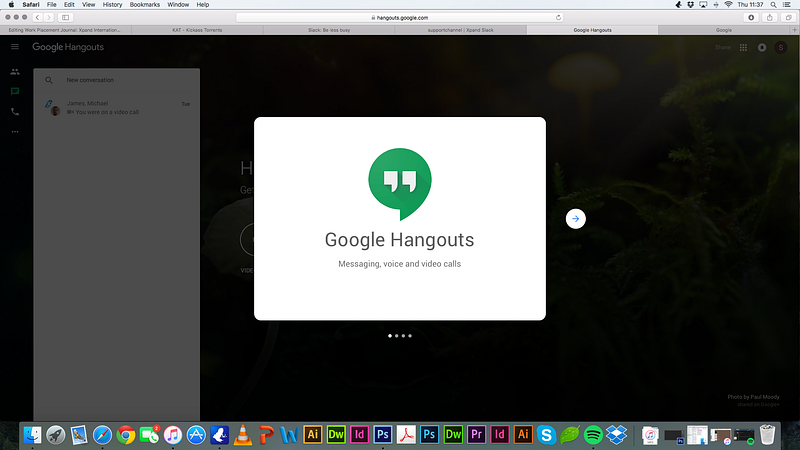Open App Store icon in Dock
The width and height of the screenshot is (800, 450).
[x=196, y=435]
